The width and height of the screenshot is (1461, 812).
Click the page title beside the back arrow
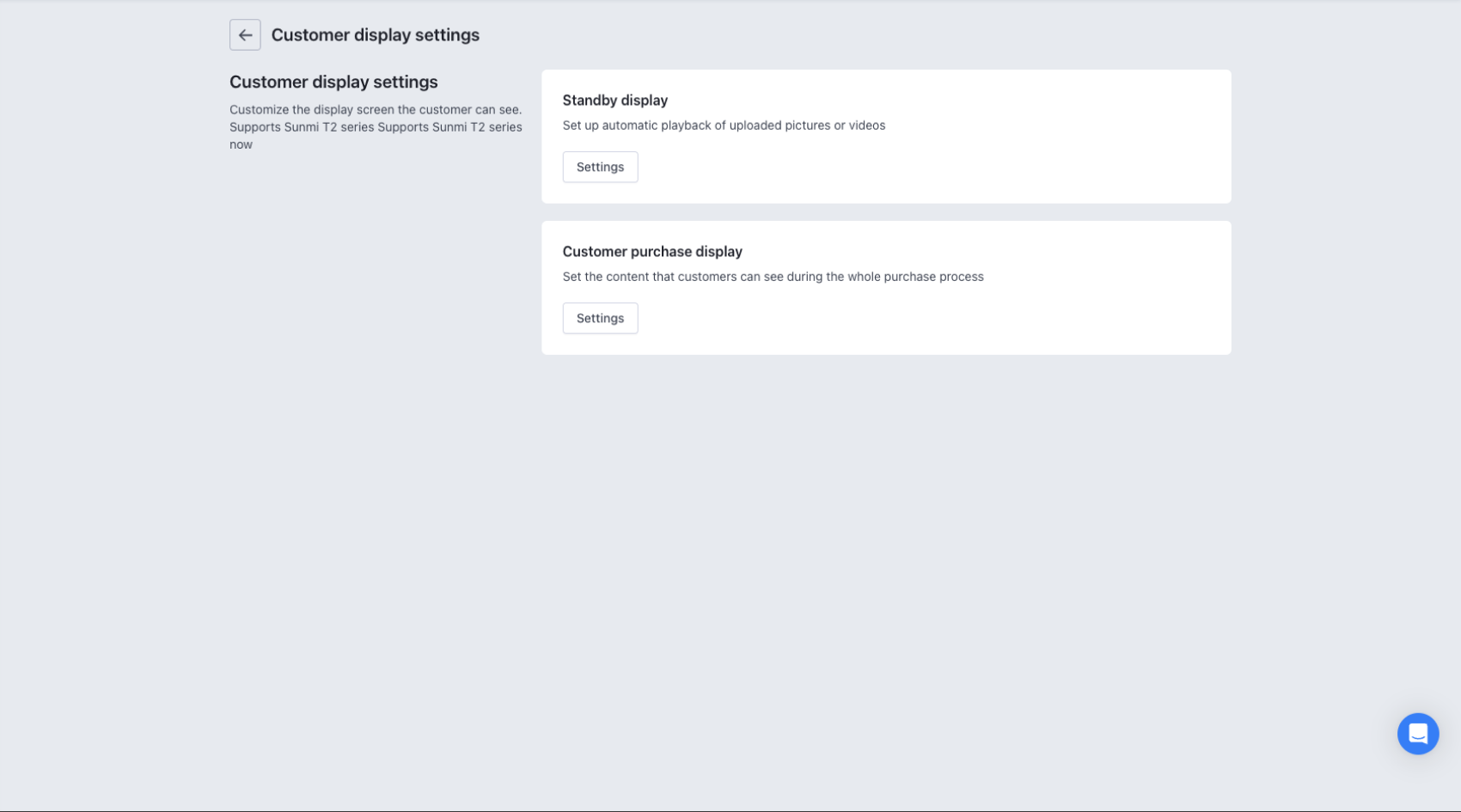375,35
